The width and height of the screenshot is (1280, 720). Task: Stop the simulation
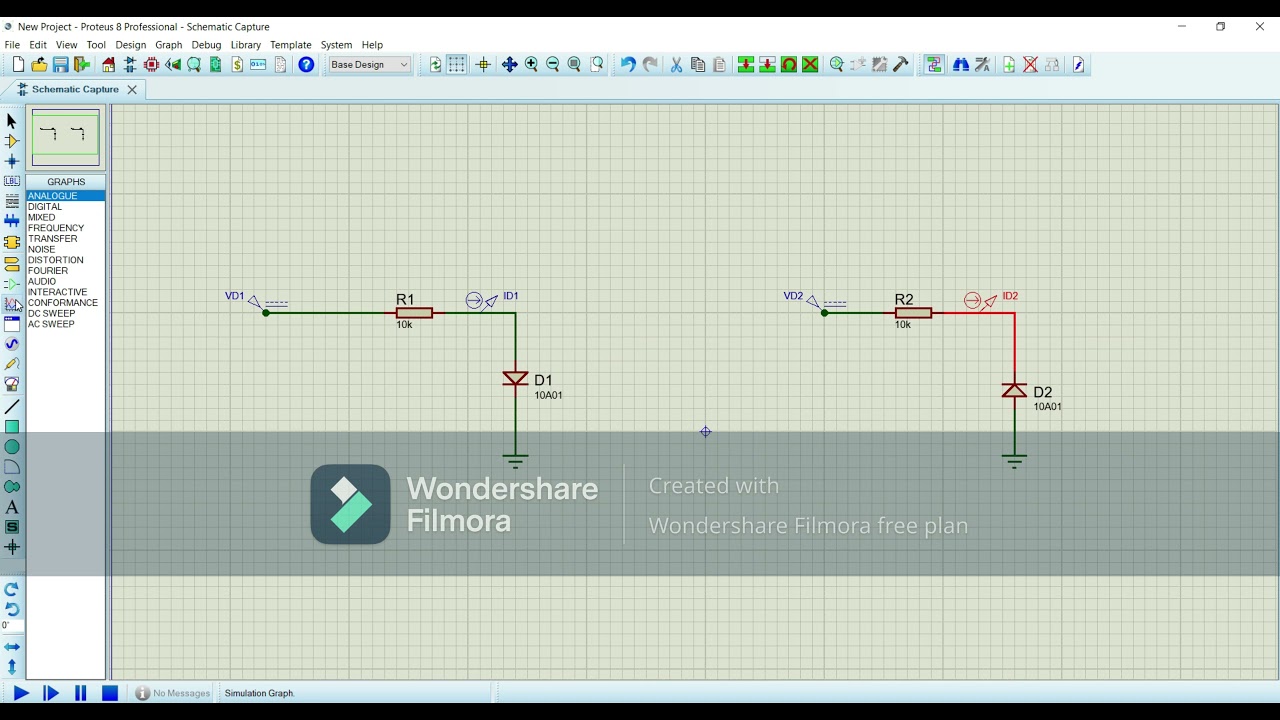110,693
